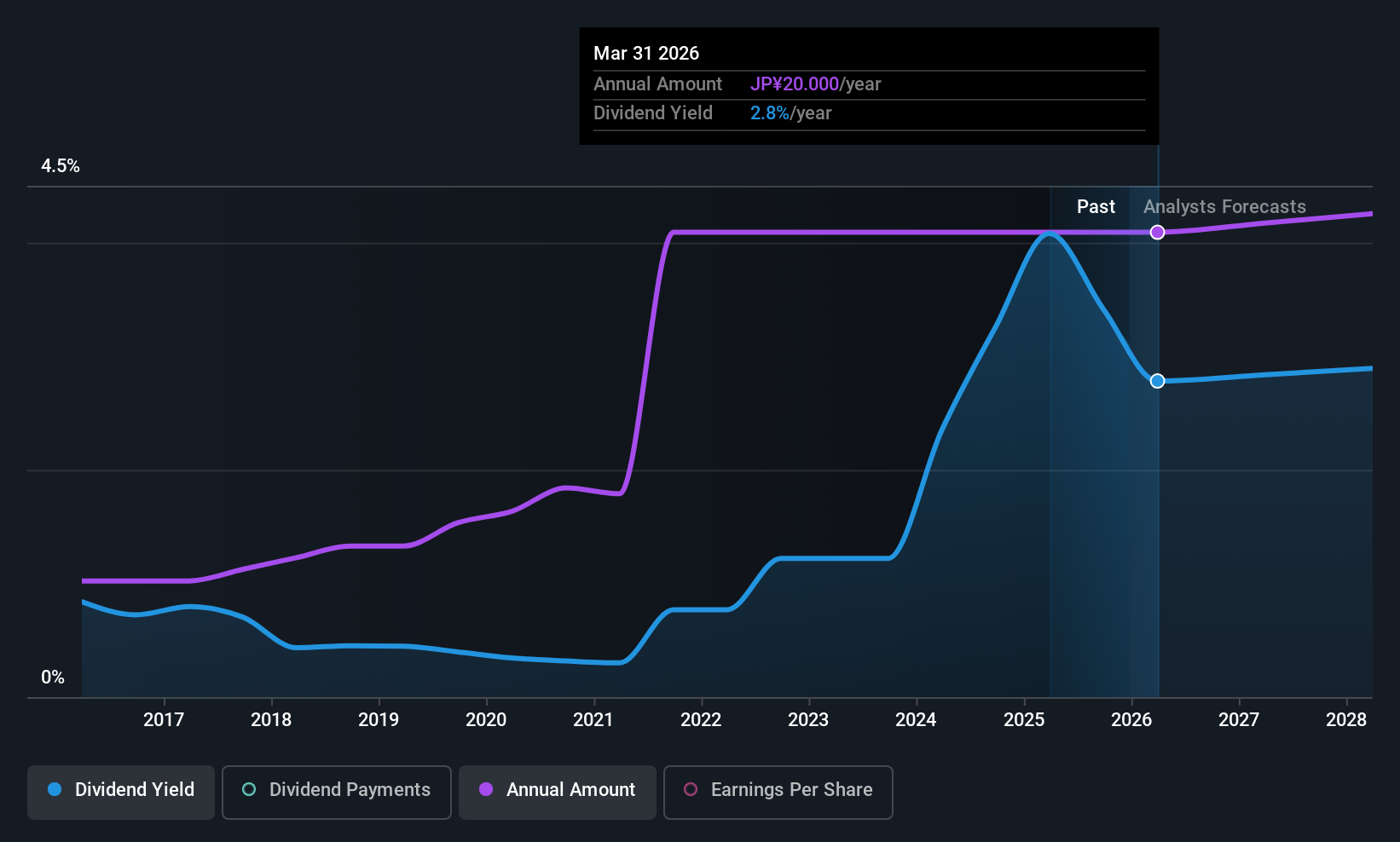Click the 2025 x-axis label
Image resolution: width=1400 pixels, height=842 pixels.
(x=1024, y=720)
